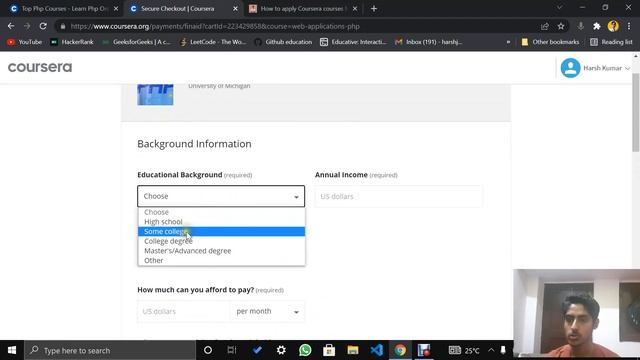The image size is (640, 360).
Task: Open the Chrome three-dot menu
Action: pyautogui.click(x=629, y=26)
